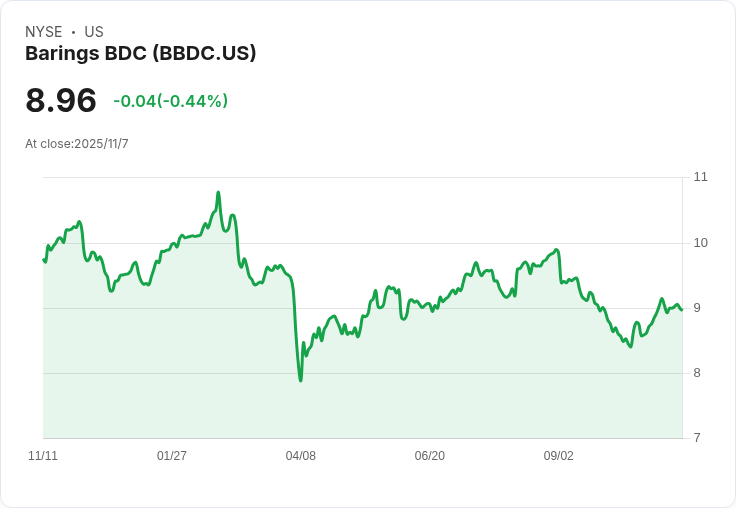This screenshot has width=736, height=508.
Task: Click the 04/08 date axis label
Action: tap(300, 456)
